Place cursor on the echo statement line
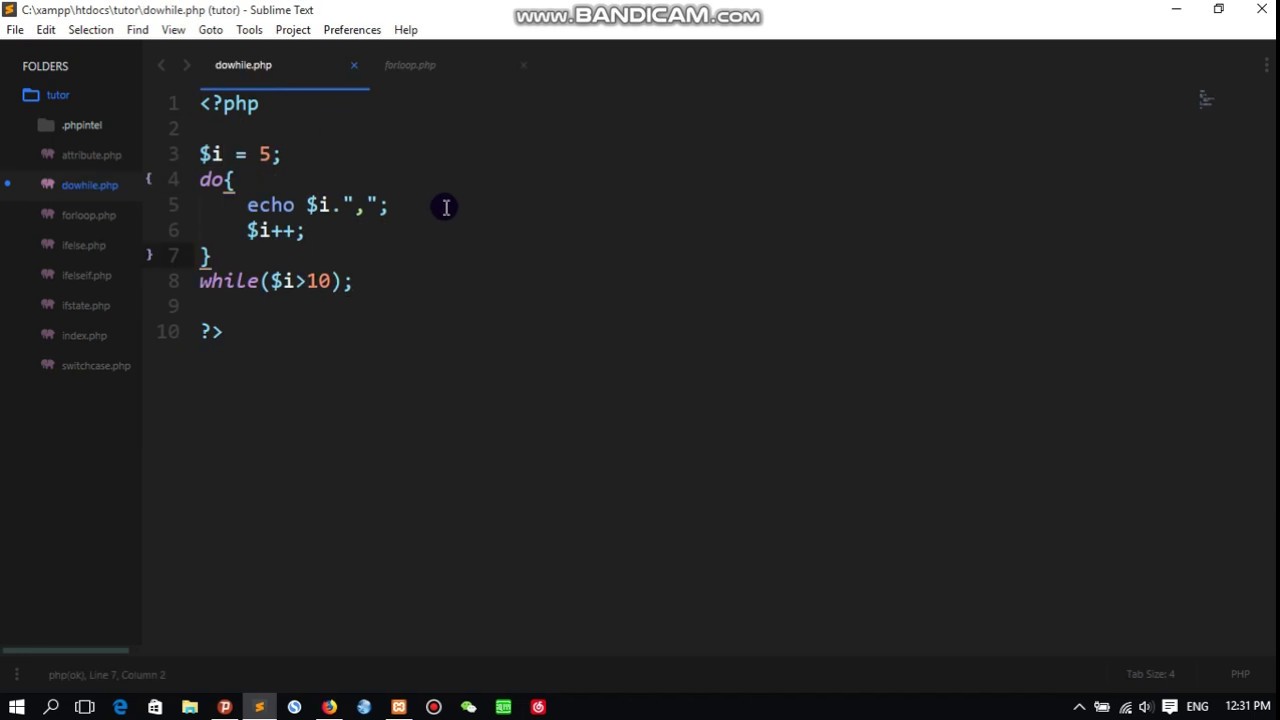 tap(317, 205)
